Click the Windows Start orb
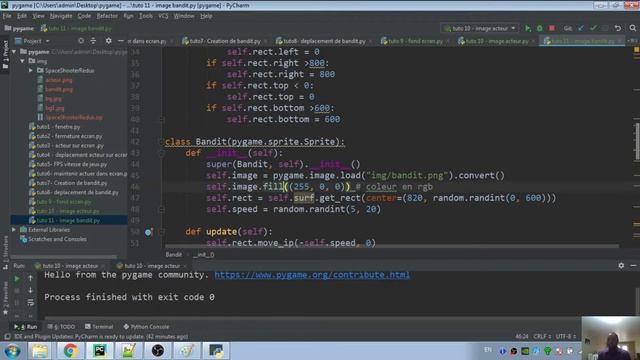 pyautogui.click(x=12, y=351)
